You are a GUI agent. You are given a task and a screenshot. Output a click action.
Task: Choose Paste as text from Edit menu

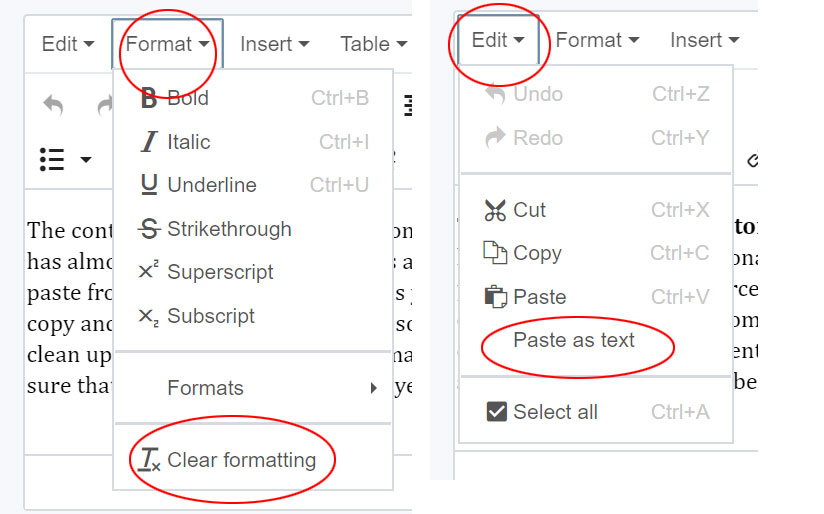(574, 340)
